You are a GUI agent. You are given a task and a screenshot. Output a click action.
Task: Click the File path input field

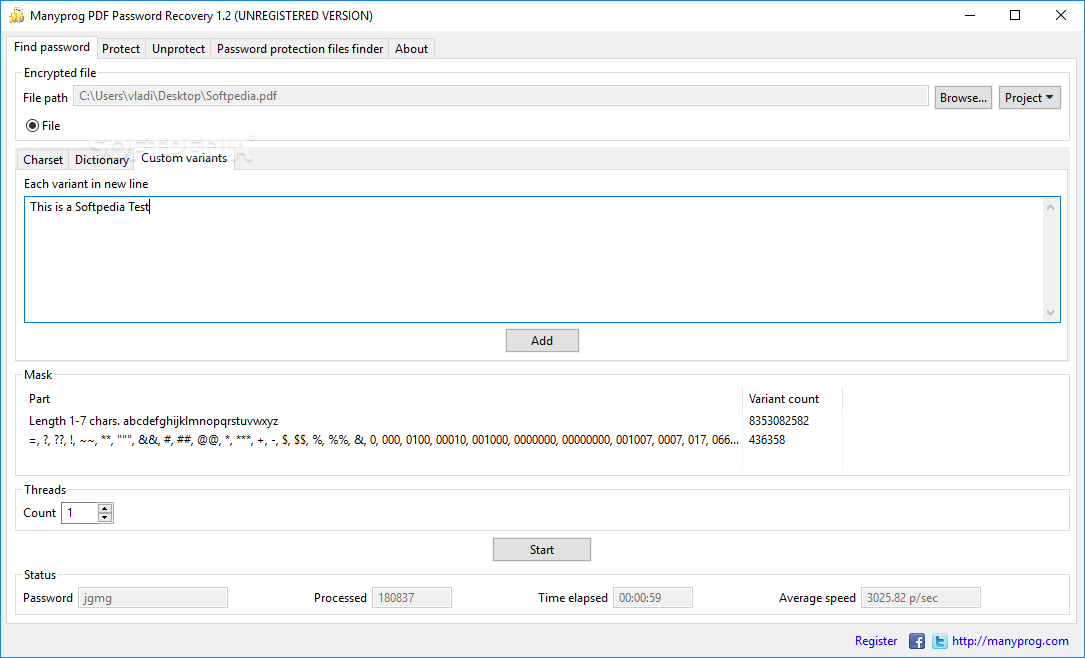pyautogui.click(x=501, y=96)
